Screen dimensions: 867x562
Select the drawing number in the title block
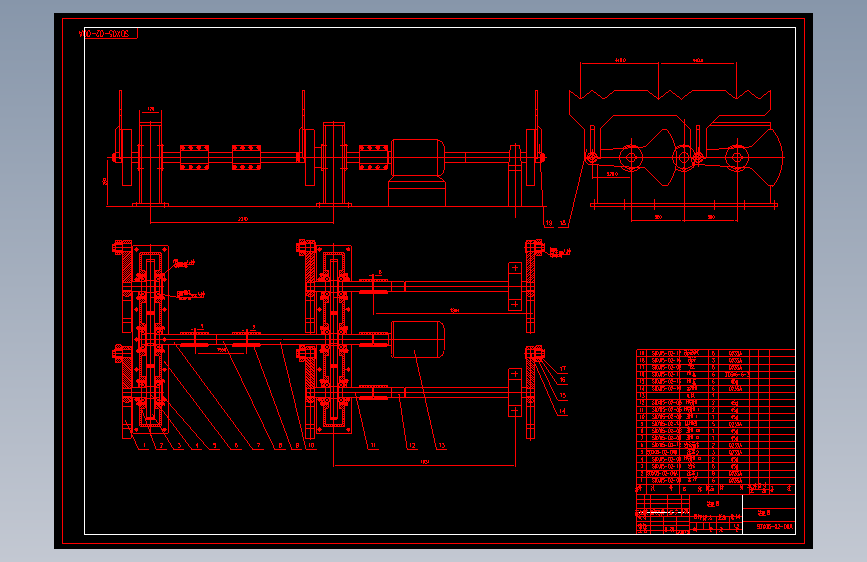point(775,527)
